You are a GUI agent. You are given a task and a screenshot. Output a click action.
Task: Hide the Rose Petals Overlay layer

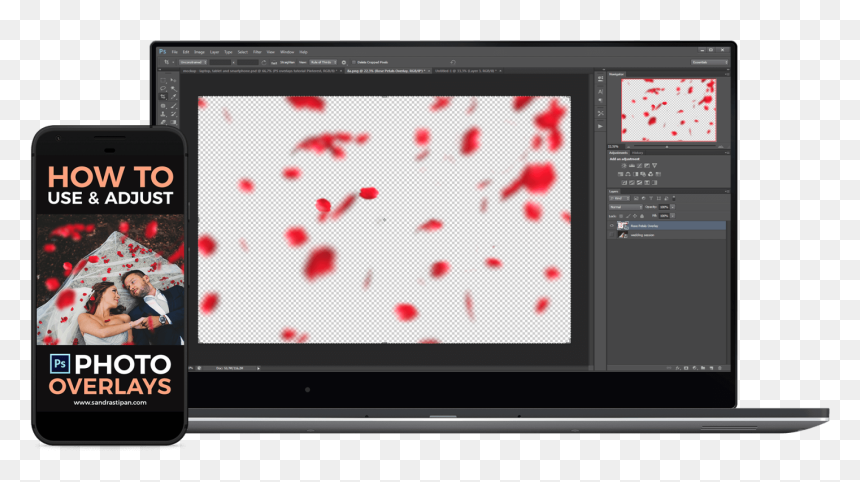(612, 226)
